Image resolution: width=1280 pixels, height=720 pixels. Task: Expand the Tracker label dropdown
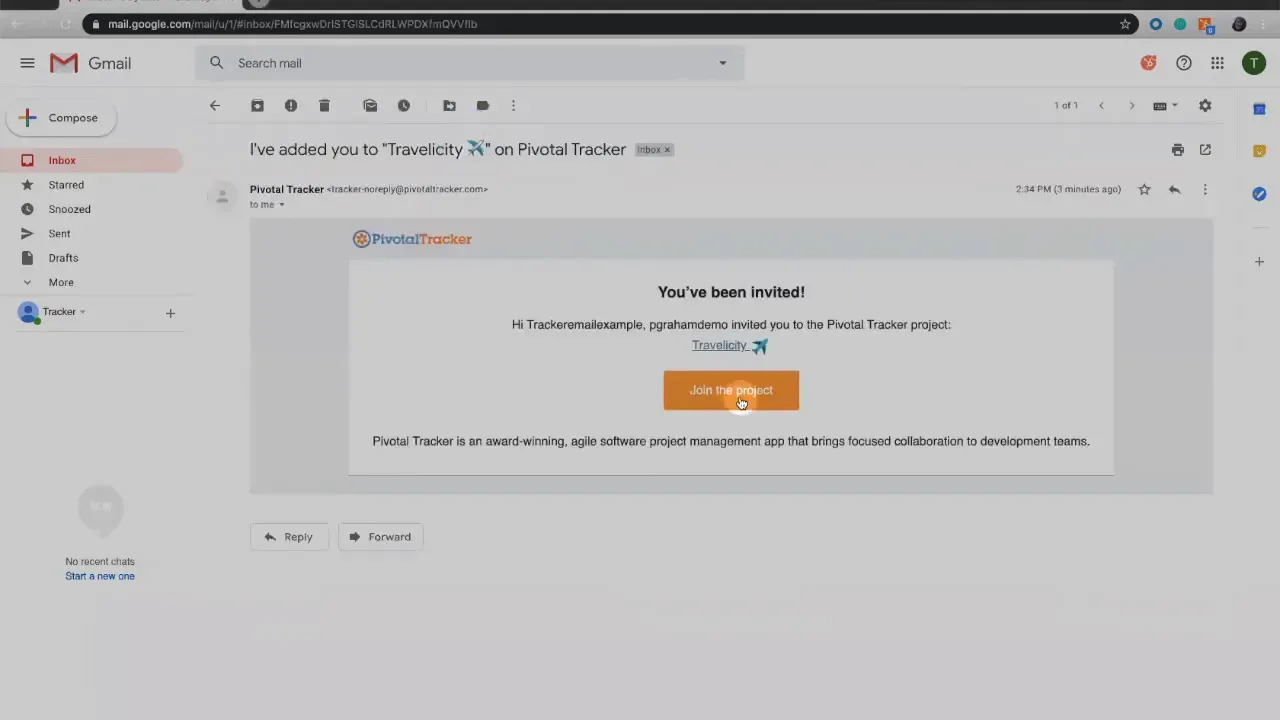[82, 311]
